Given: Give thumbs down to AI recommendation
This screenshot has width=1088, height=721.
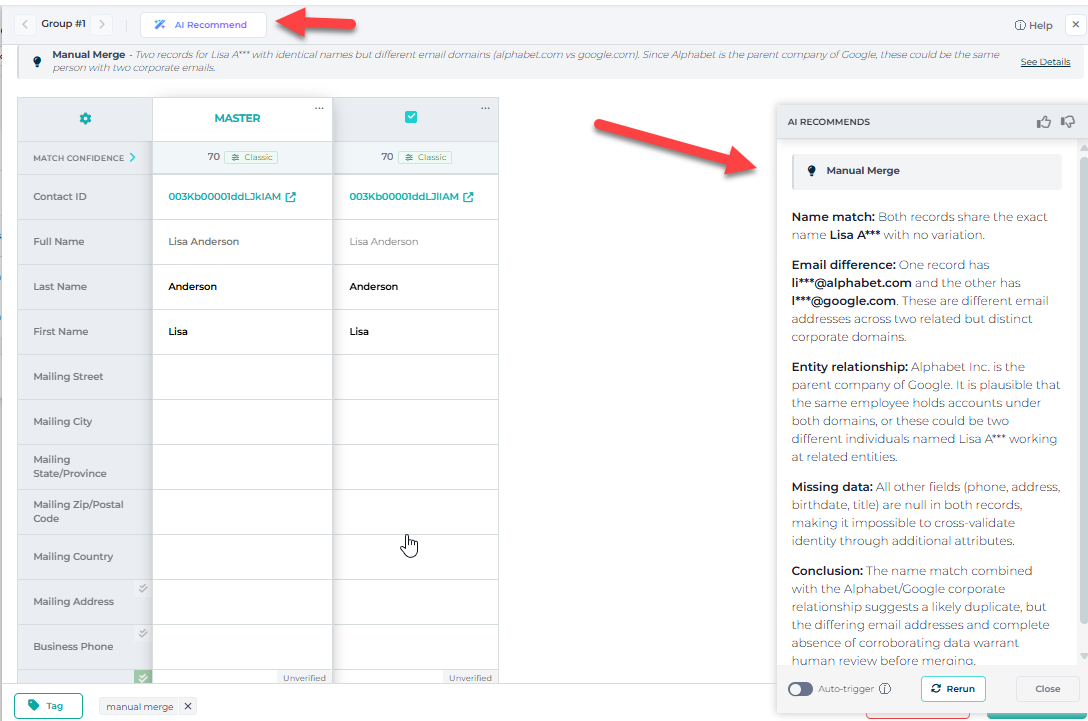Looking at the screenshot, I should [1068, 122].
